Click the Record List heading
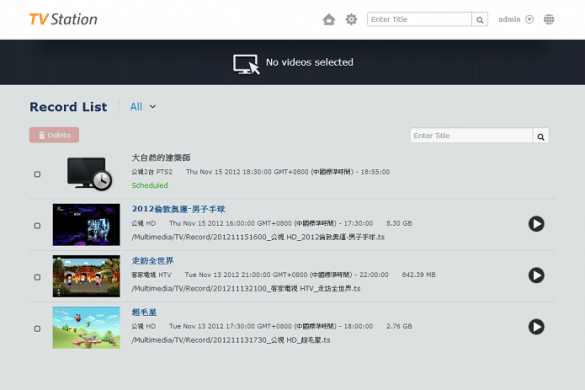Viewport: 585px width, 390px height. 68,107
